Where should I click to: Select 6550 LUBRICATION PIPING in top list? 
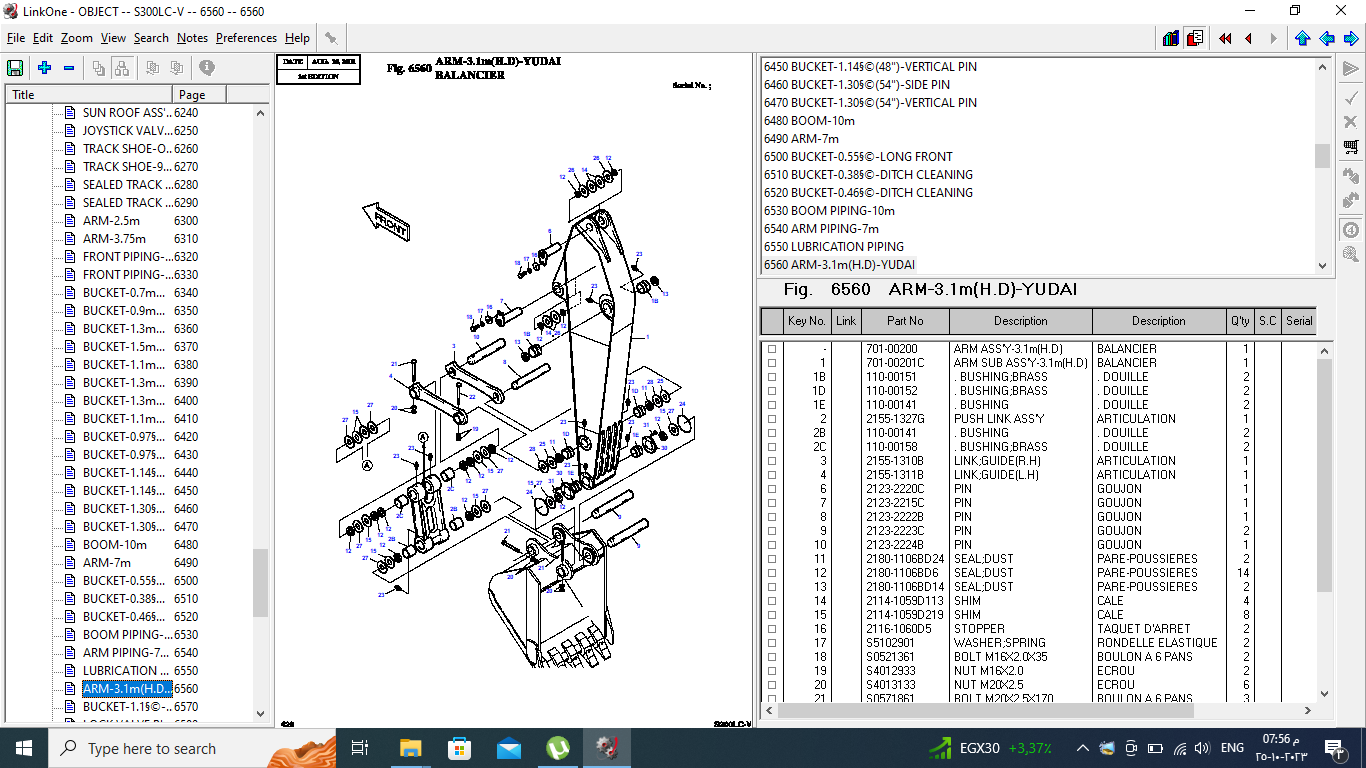[834, 247]
